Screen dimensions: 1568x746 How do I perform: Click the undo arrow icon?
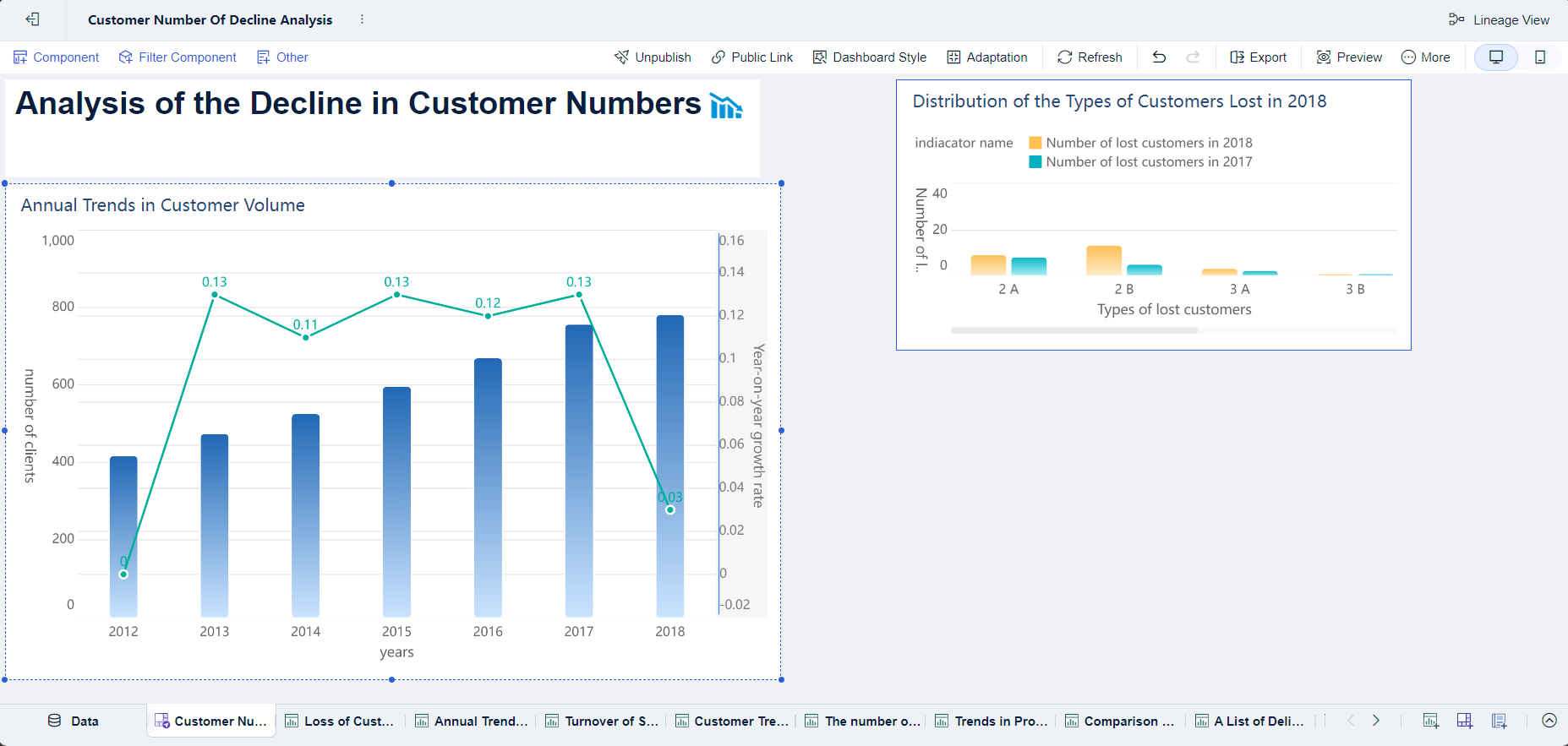coord(1159,57)
